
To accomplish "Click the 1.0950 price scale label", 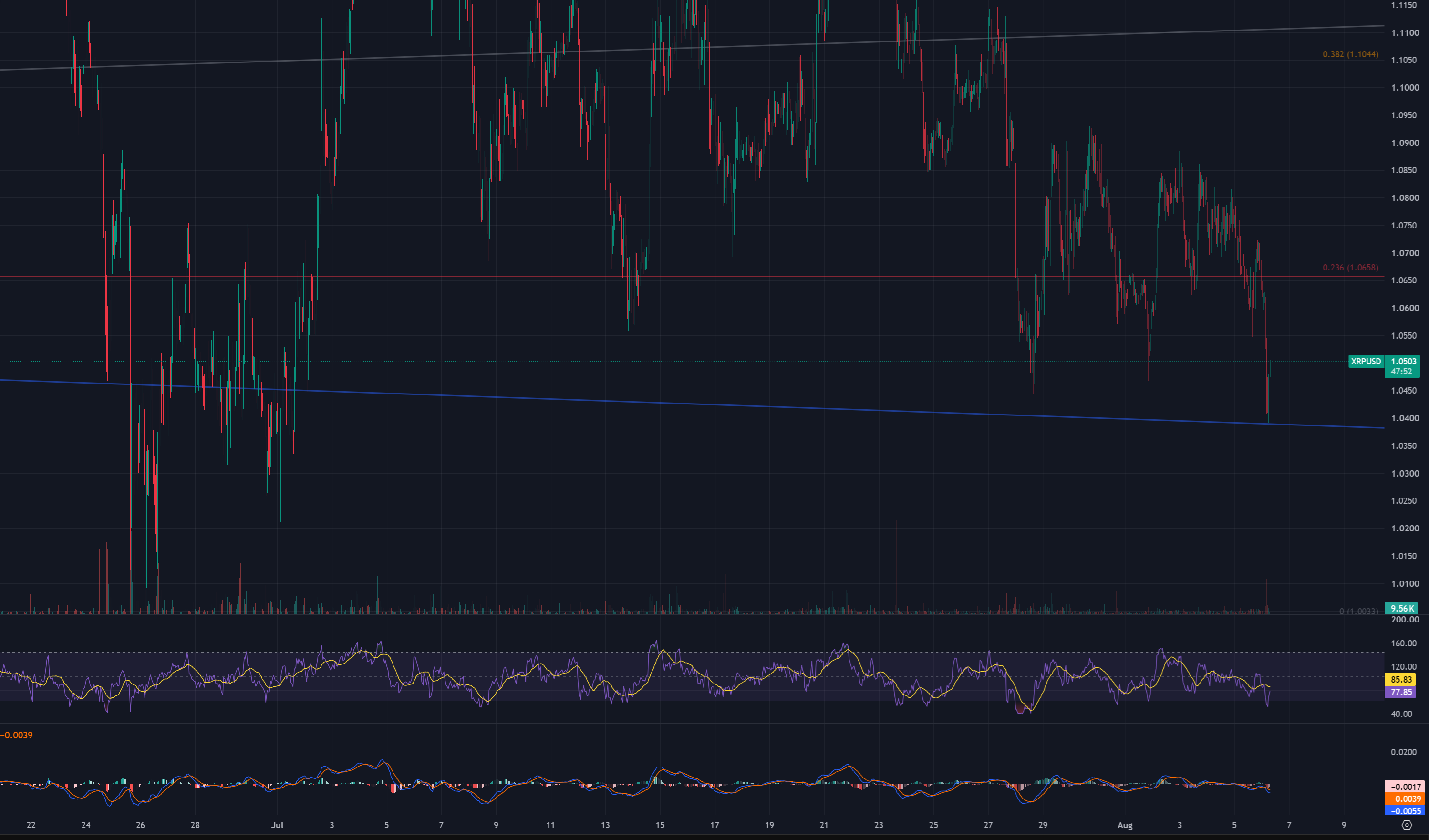I will pos(1403,115).
